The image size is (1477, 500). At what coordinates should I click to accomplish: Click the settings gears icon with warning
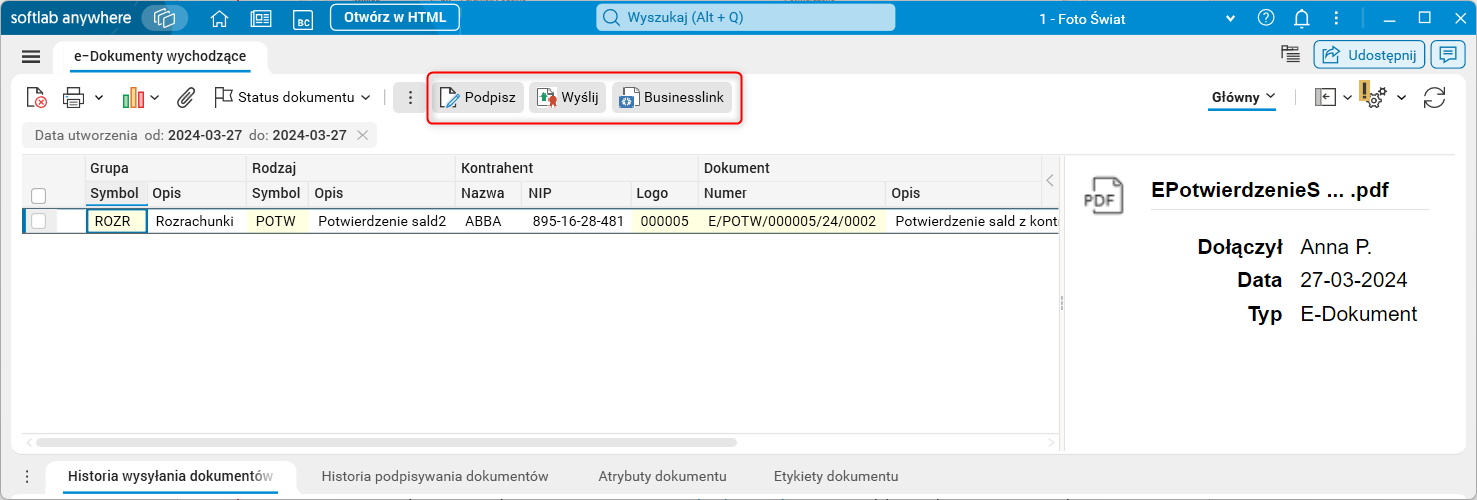pyautogui.click(x=1373, y=95)
